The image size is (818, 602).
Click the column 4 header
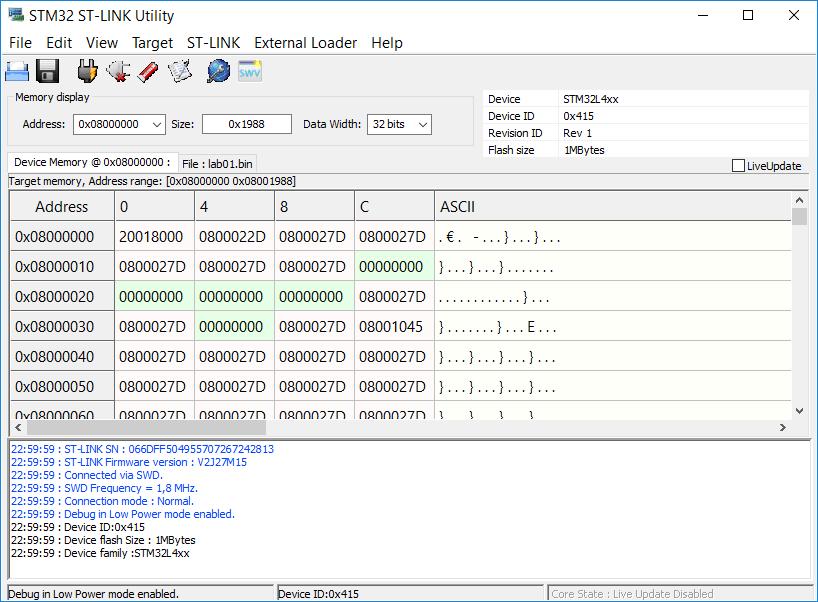[x=234, y=207]
